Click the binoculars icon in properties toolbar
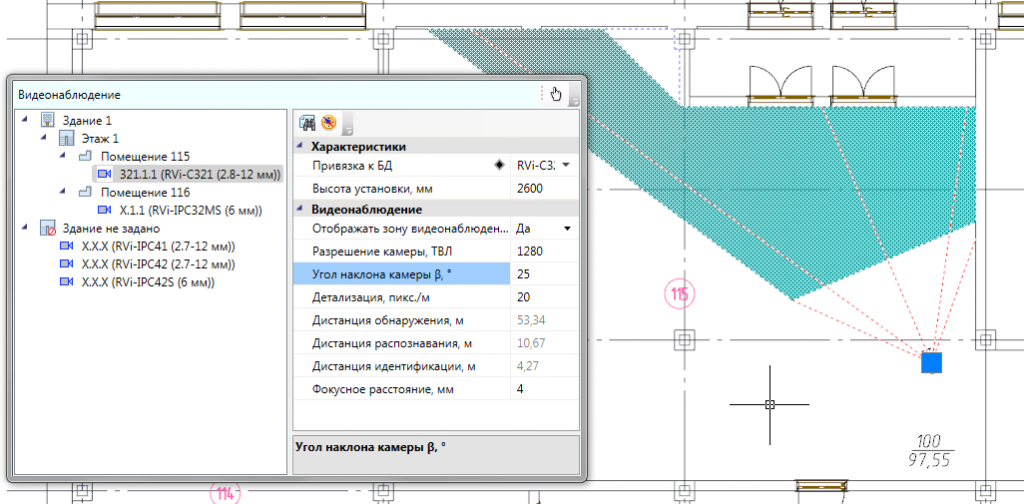The height and width of the screenshot is (504, 1024). pyautogui.click(x=307, y=122)
